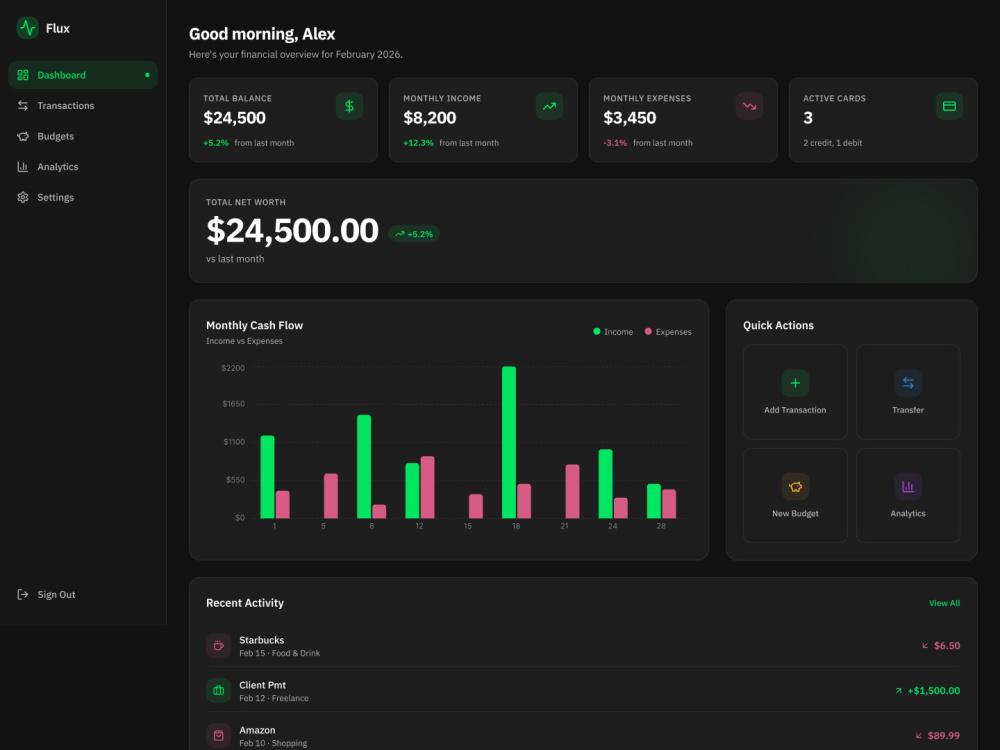
Task: Click the Monthly Income $8,200 value
Action: click(x=430, y=118)
